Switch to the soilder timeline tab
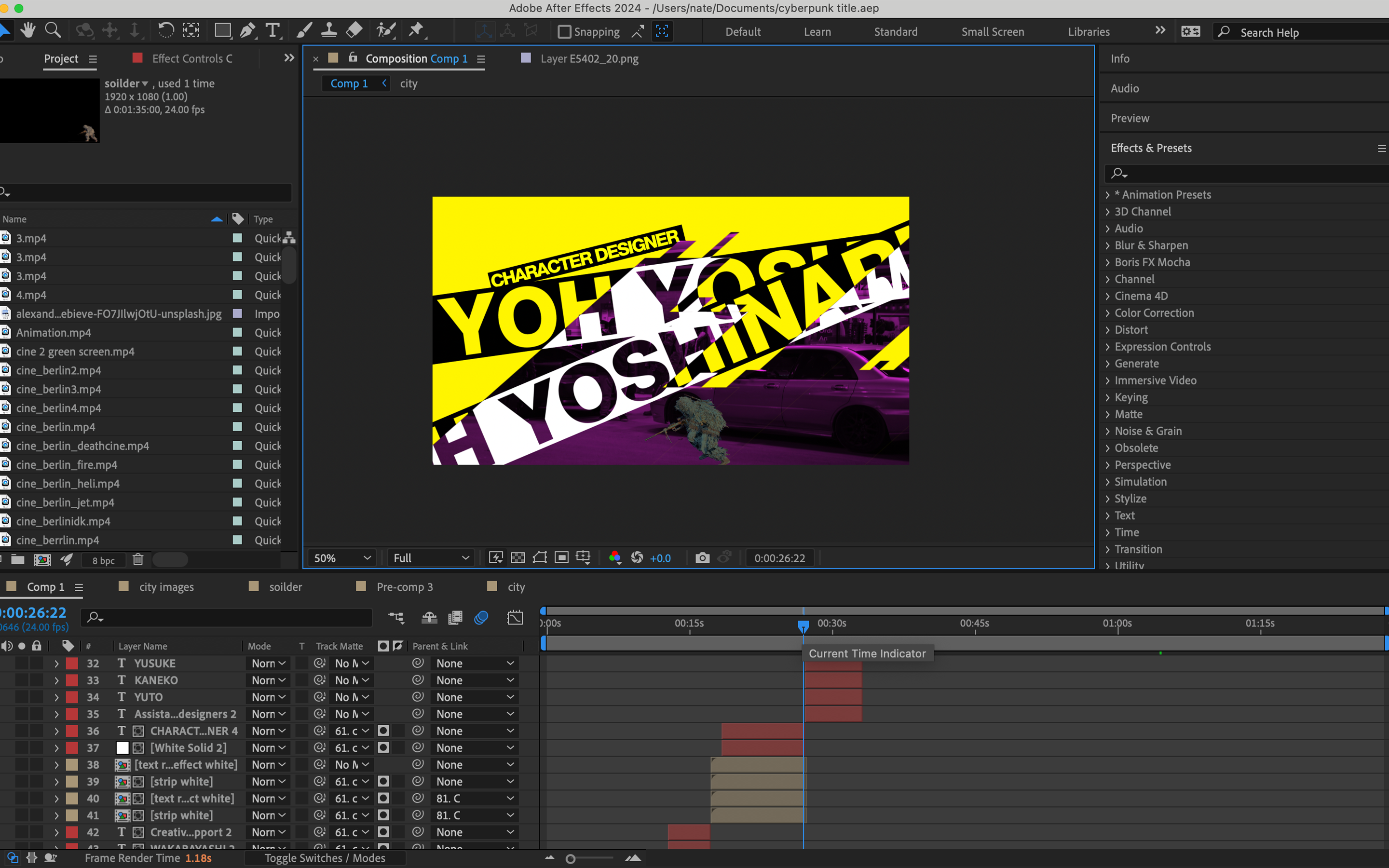Viewport: 1389px width, 868px height. coord(285,587)
